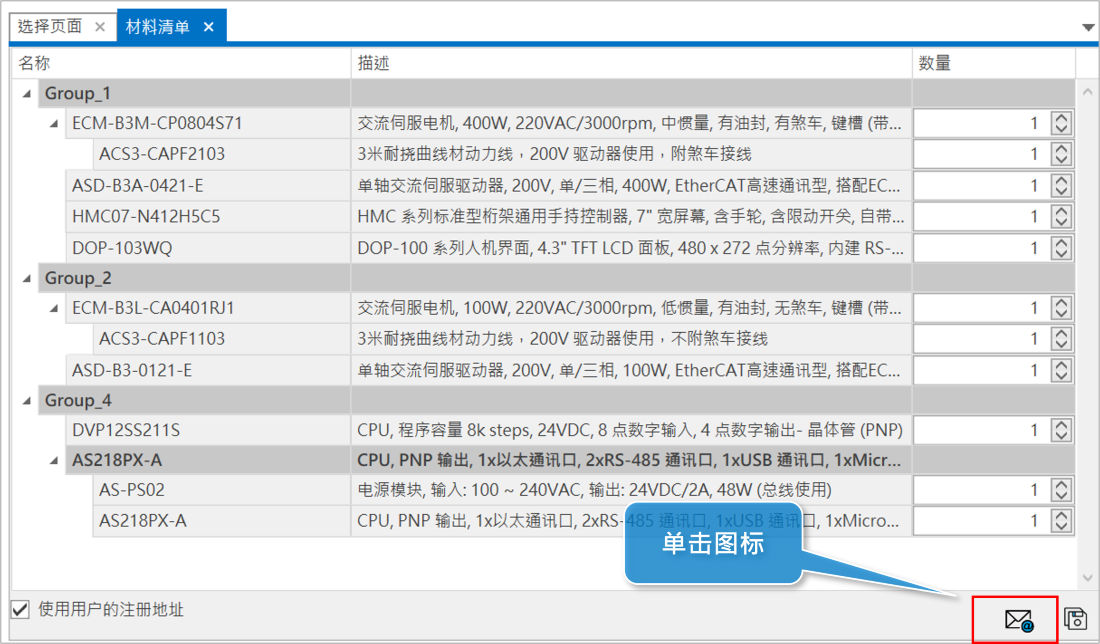This screenshot has height=644, width=1100.
Task: Click quantity stepper for AS-PS02
Action: (1062, 491)
